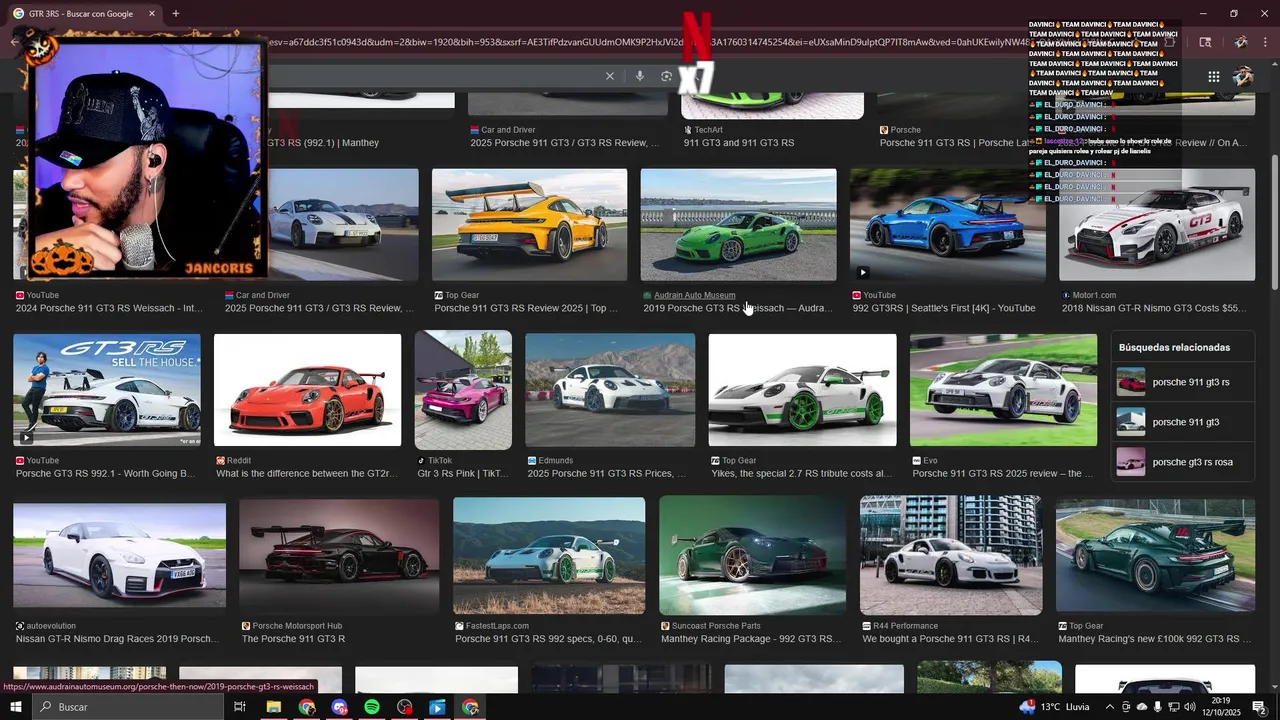This screenshot has width=1280, height=720.
Task: Open the Nissan GT-R Nismo GT3 thumbnail
Action: (1157, 224)
